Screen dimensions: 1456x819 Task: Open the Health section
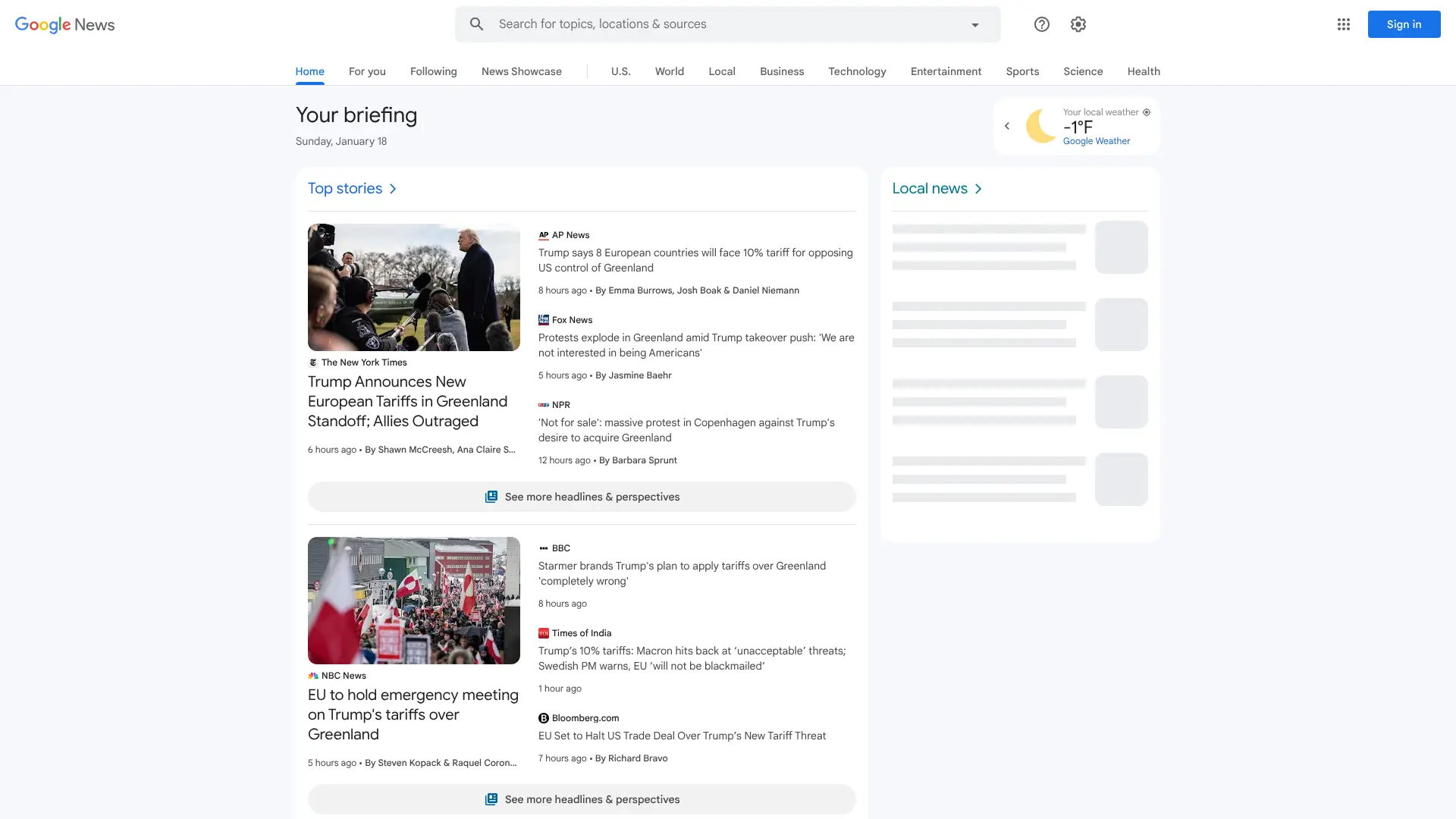(1144, 71)
